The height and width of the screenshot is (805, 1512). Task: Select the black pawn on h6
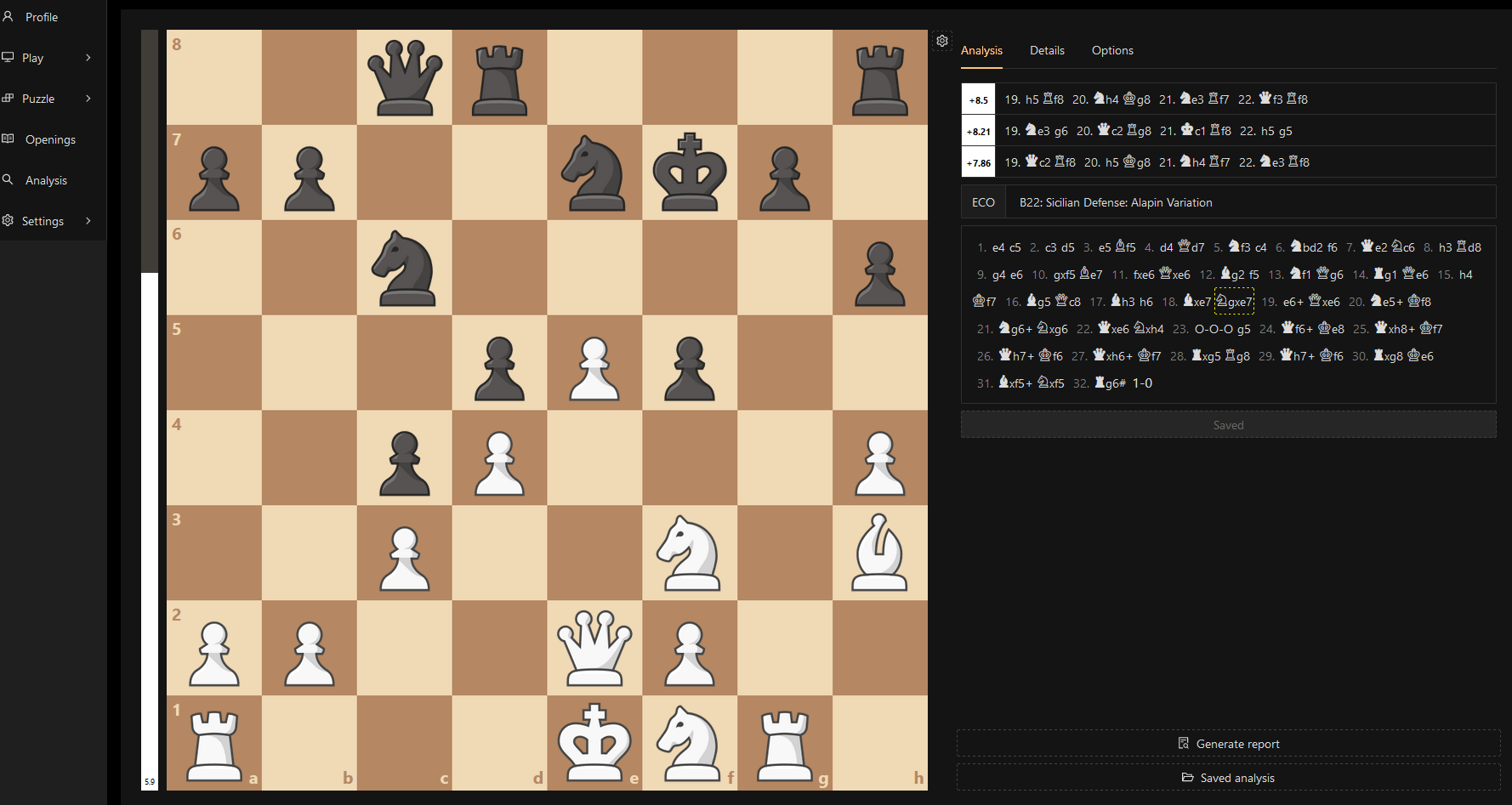[880, 272]
